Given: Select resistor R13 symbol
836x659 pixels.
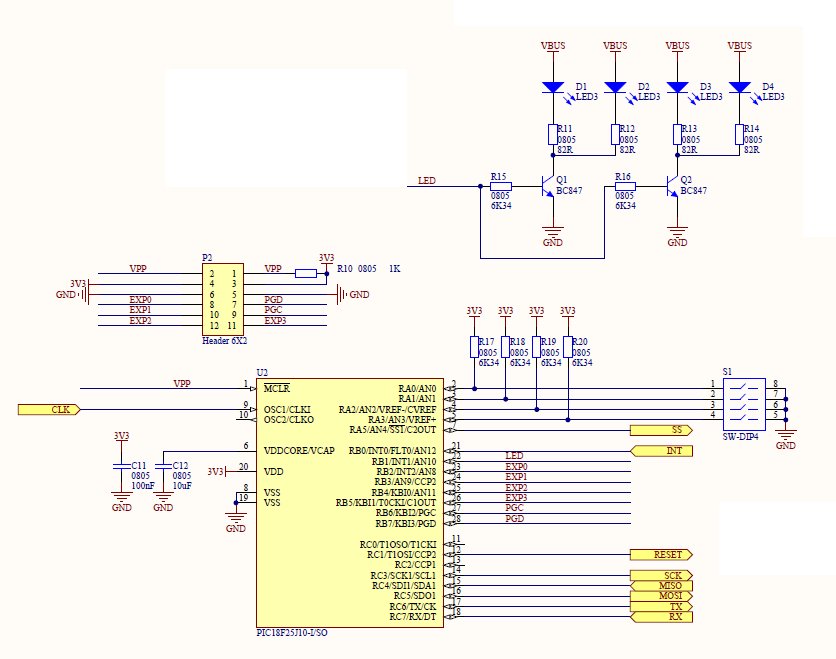Looking at the screenshot, I should click(678, 134).
